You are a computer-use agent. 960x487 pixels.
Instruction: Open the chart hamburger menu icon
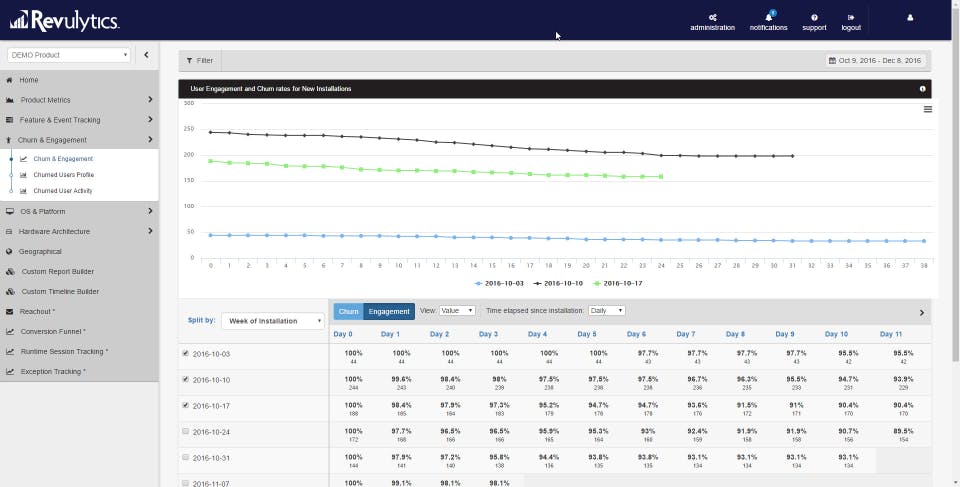(928, 109)
